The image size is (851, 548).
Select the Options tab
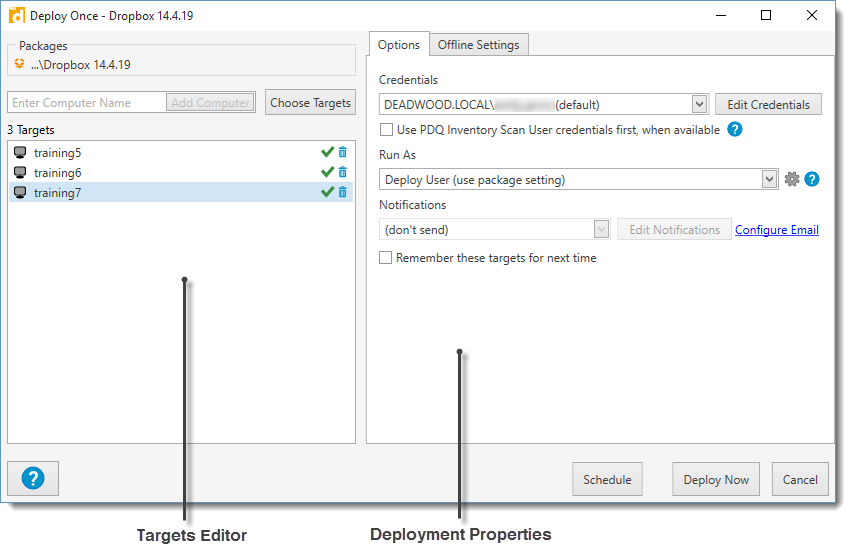[398, 45]
